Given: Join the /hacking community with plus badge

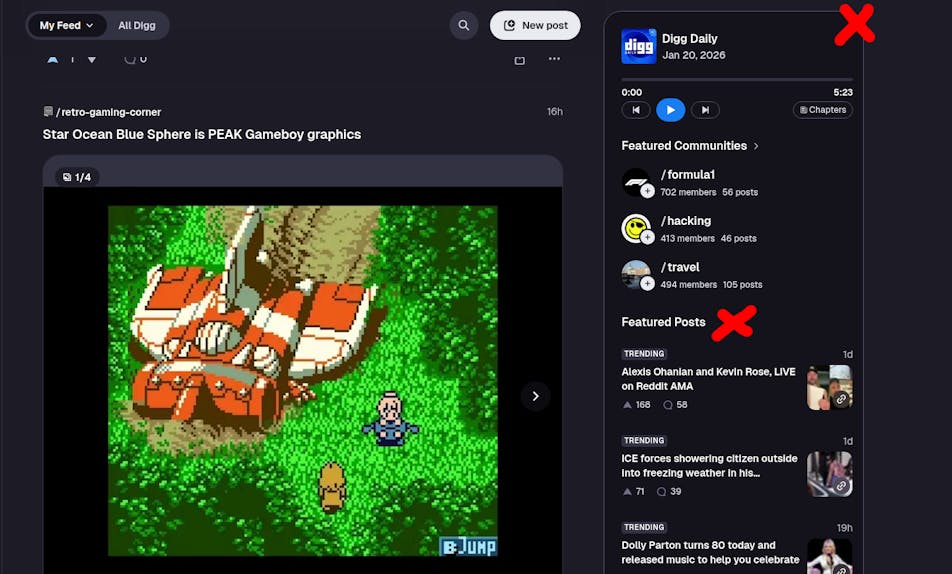Looking at the screenshot, I should (x=647, y=237).
